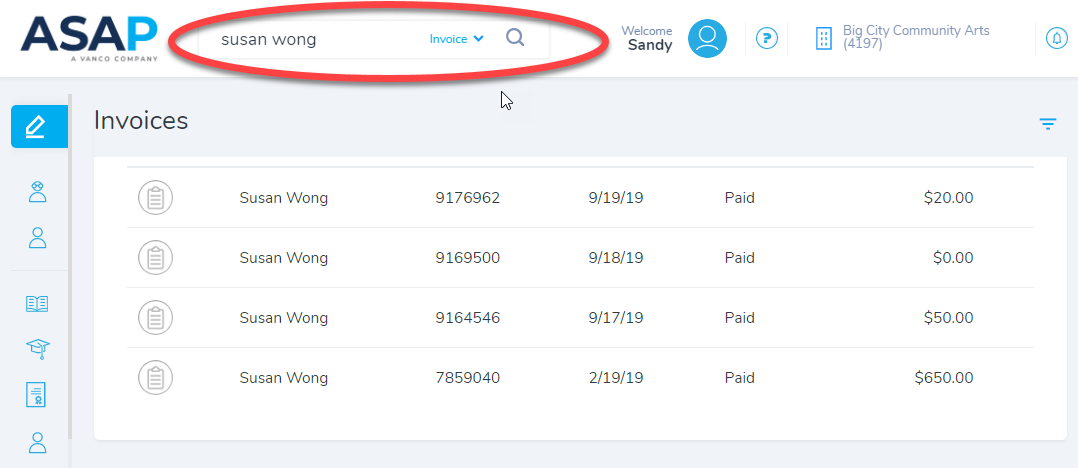Open the help question mark icon
The height and width of the screenshot is (468, 1078).
767,39
